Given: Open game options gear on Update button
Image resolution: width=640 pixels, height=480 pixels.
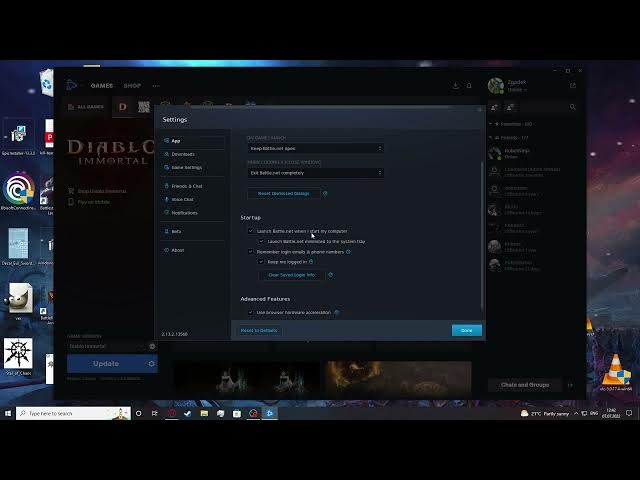Looking at the screenshot, I should [x=151, y=364].
